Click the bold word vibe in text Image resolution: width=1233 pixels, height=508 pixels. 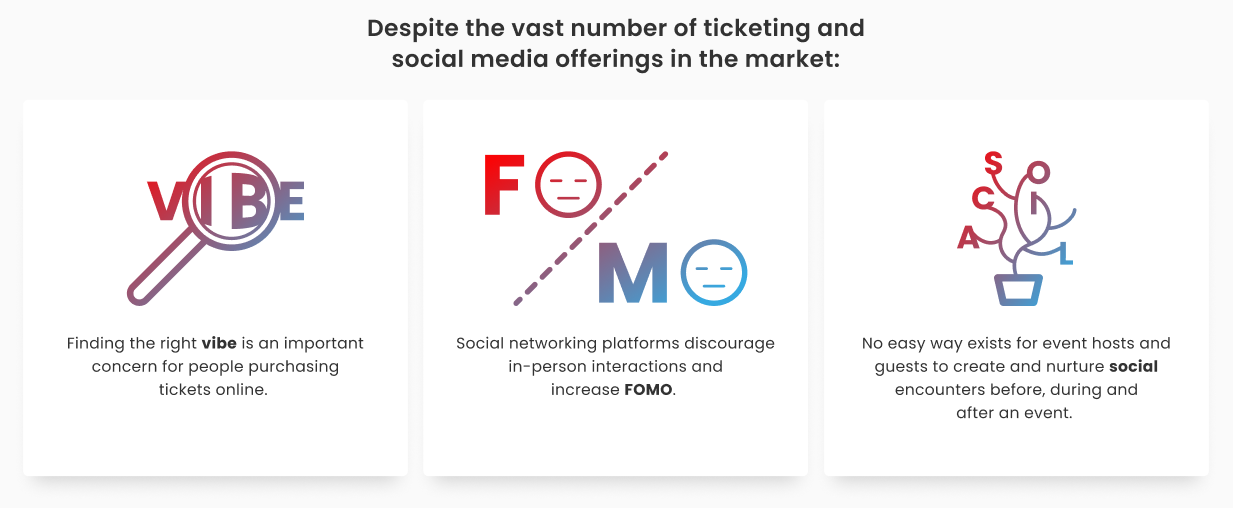pyautogui.click(x=219, y=343)
